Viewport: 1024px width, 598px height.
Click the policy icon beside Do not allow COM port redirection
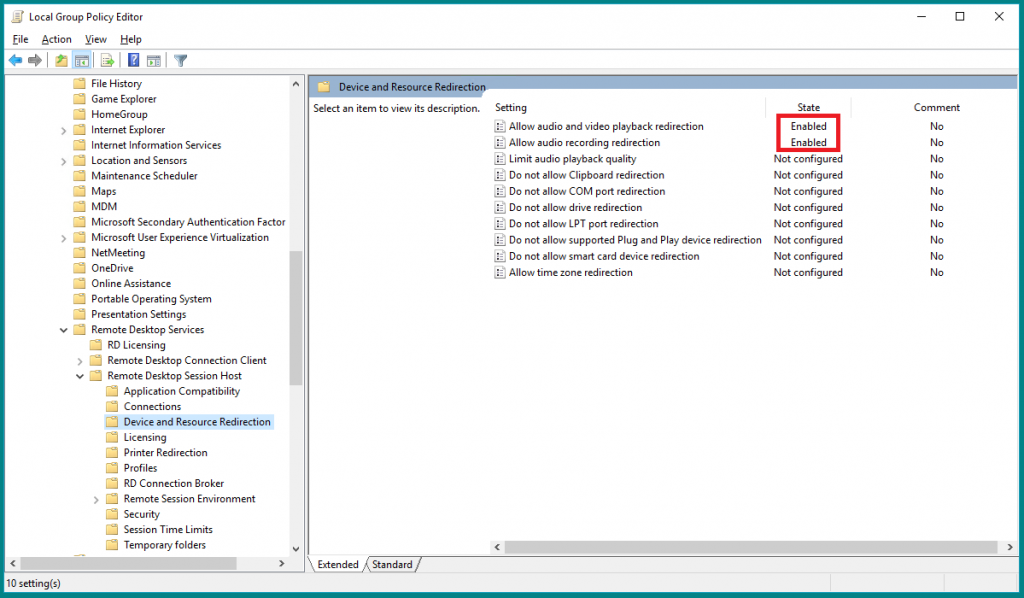click(500, 191)
